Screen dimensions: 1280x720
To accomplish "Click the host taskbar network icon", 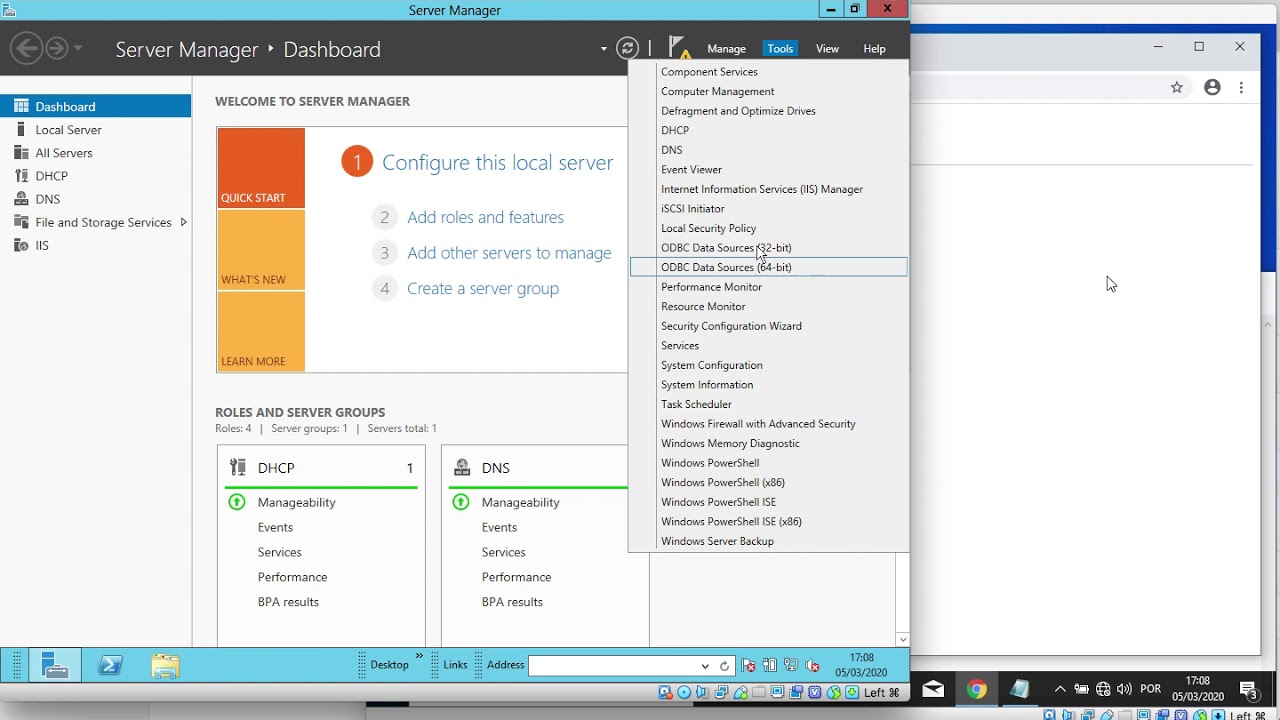I will [1103, 689].
